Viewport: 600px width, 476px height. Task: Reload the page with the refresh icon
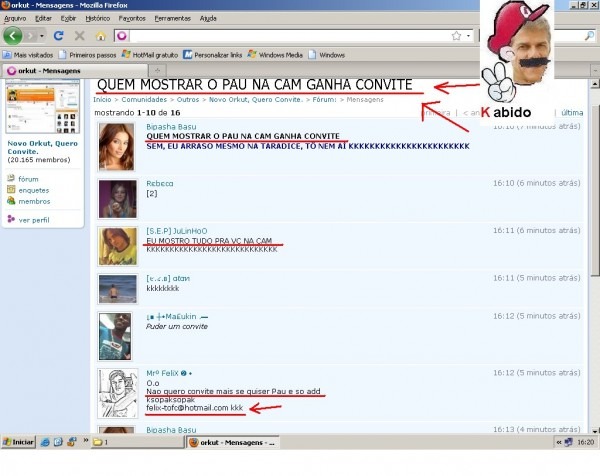tap(57, 36)
